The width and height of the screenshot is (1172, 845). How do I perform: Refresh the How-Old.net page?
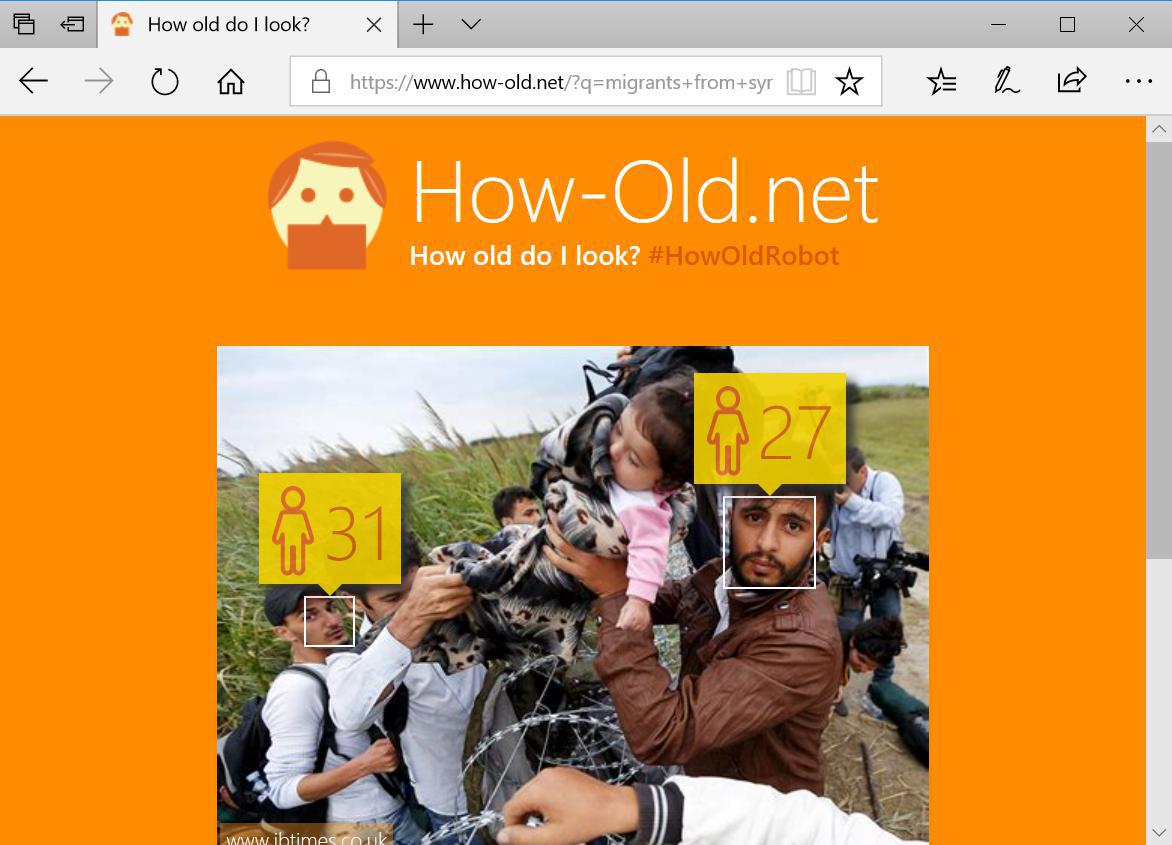pos(164,81)
